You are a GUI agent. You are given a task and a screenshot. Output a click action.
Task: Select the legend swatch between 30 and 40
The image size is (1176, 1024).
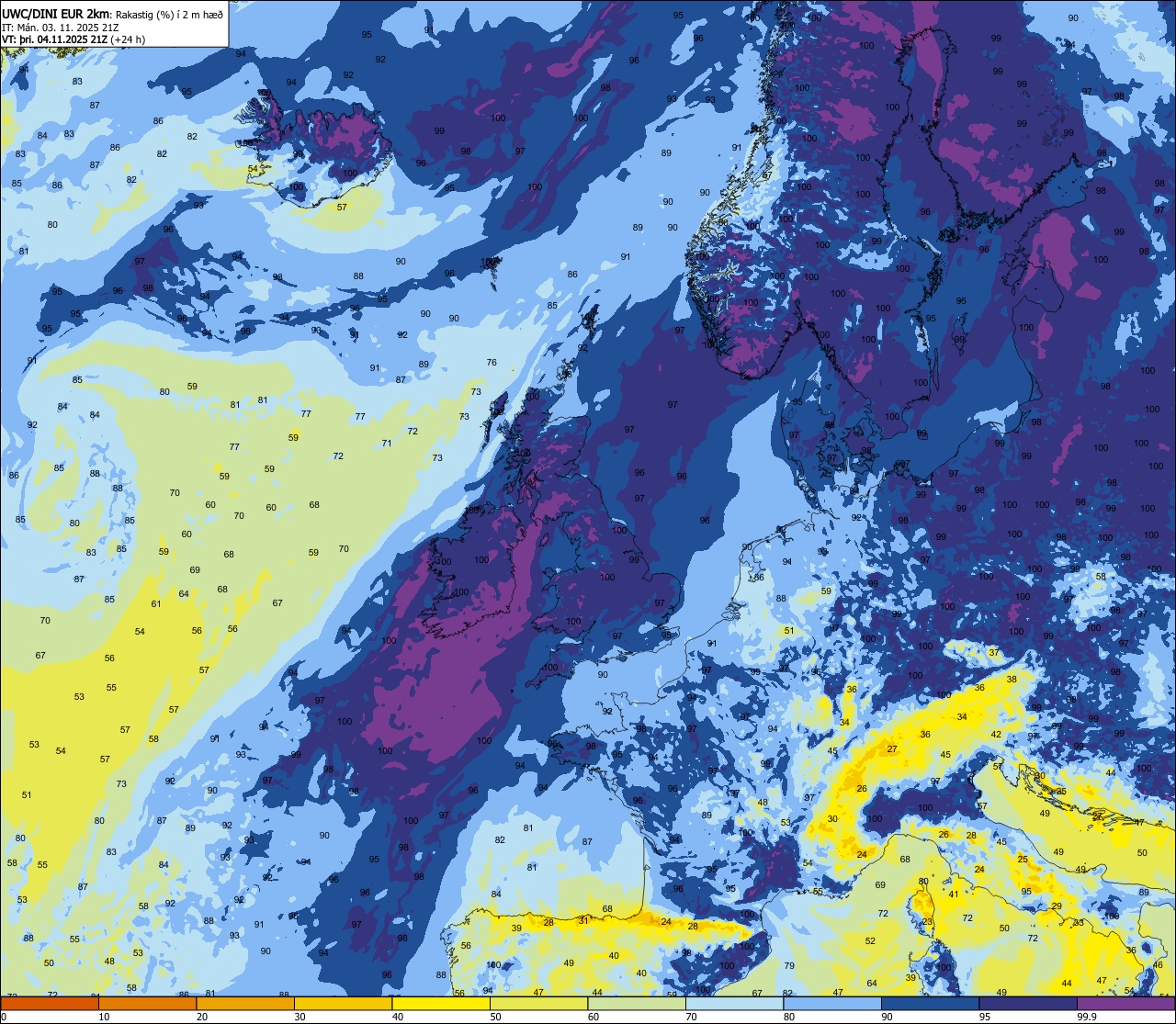click(x=343, y=1004)
